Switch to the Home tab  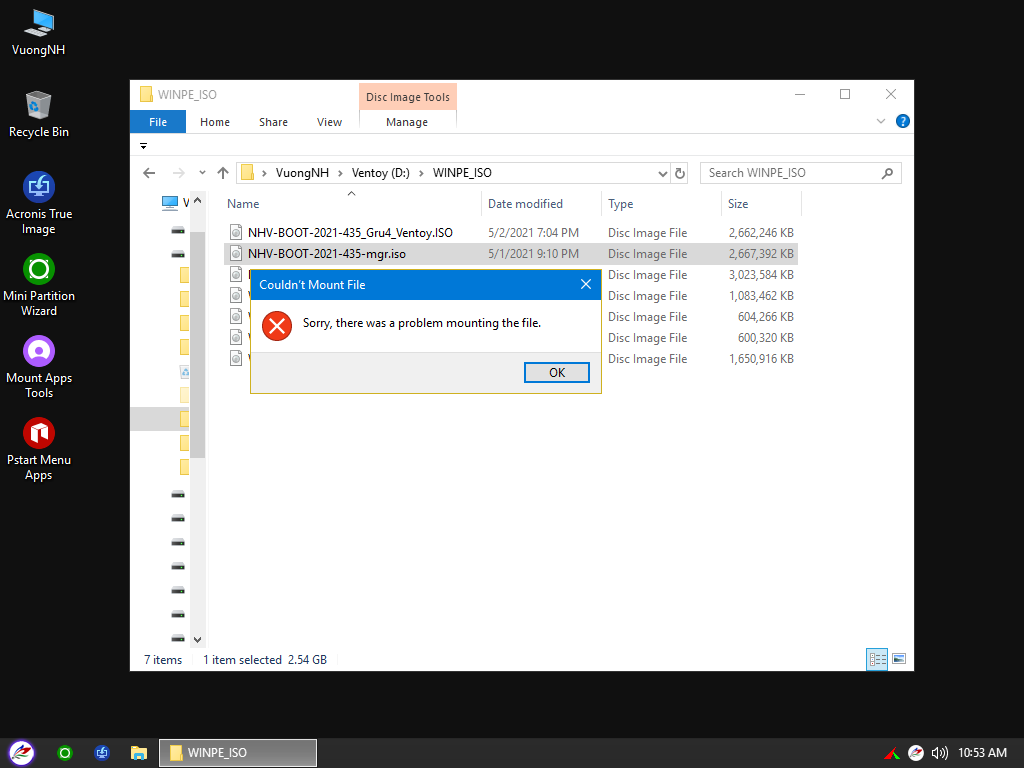tap(215, 122)
